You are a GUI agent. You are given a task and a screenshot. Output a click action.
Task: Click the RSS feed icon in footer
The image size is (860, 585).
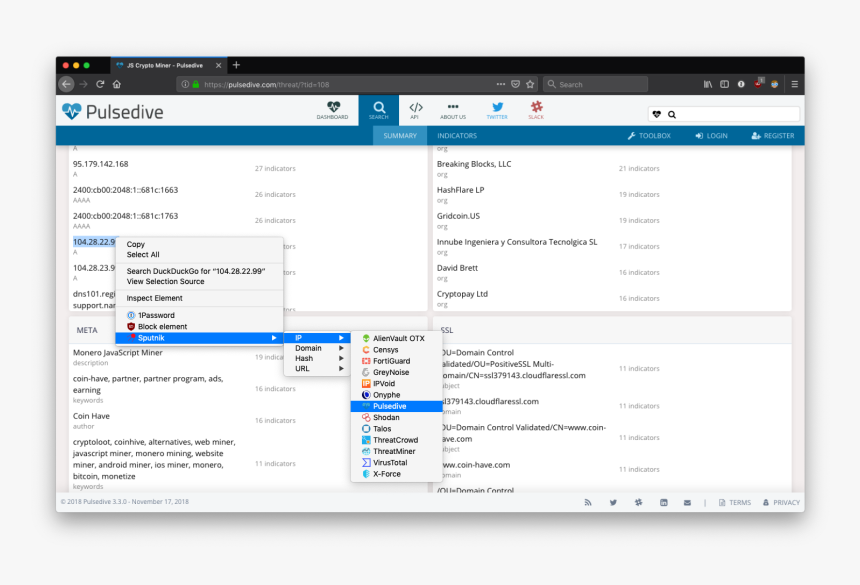(588, 502)
